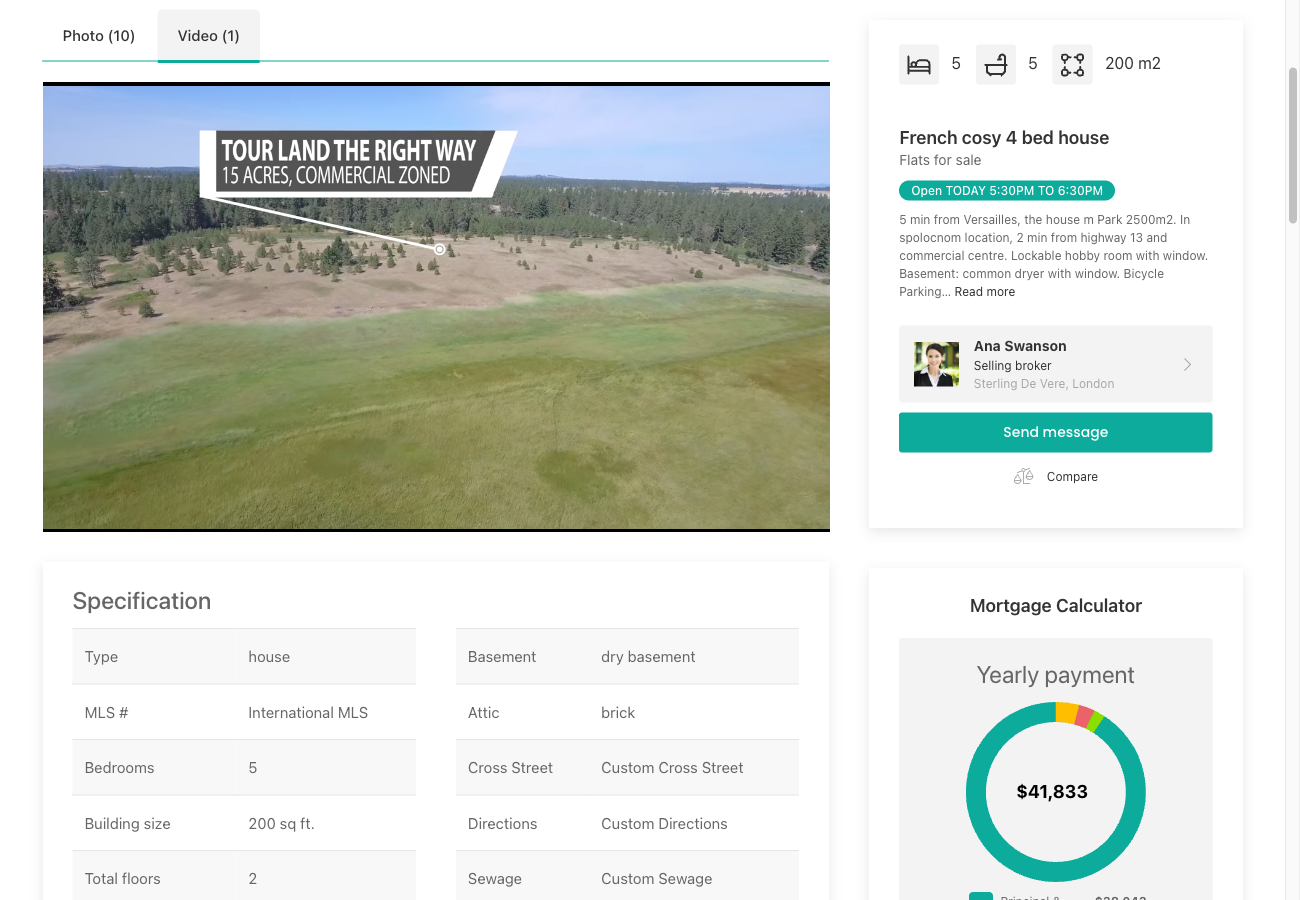Click the French cosy 4 bed house title
Viewport: 1300px width, 900px height.
[1004, 137]
